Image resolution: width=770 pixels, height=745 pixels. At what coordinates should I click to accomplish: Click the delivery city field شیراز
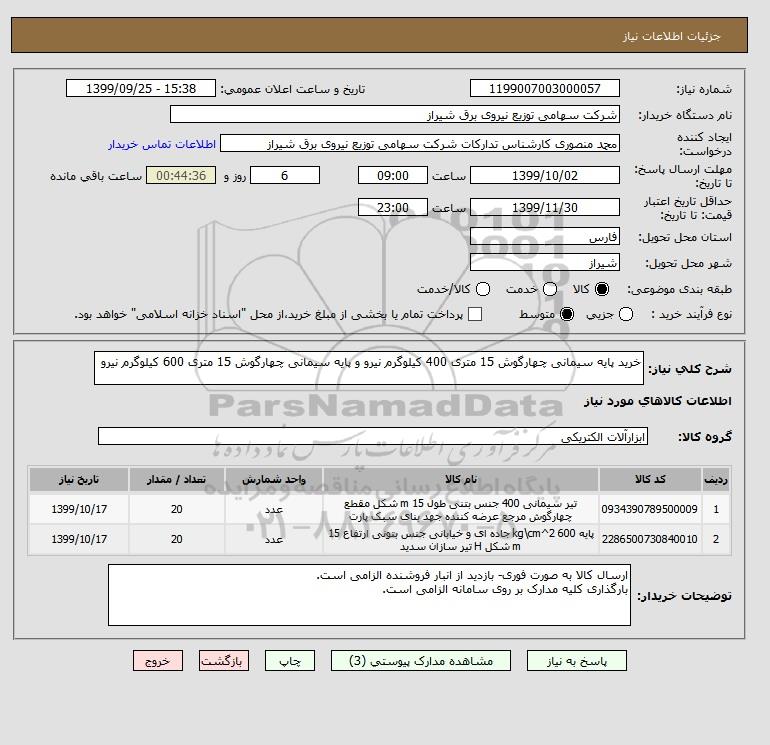pos(545,263)
